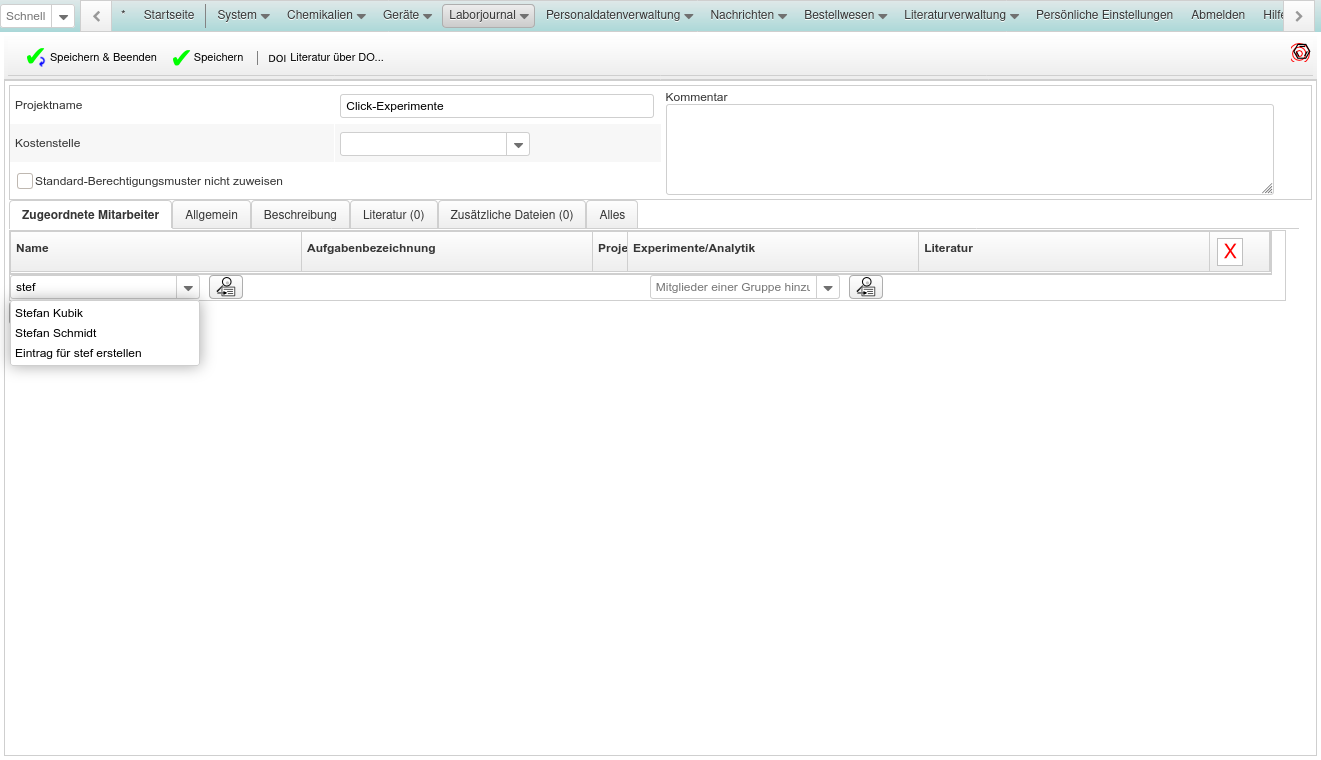Choose Eintrag für stef erstellen option
The width and height of the screenshot is (1321, 760).
(x=78, y=353)
